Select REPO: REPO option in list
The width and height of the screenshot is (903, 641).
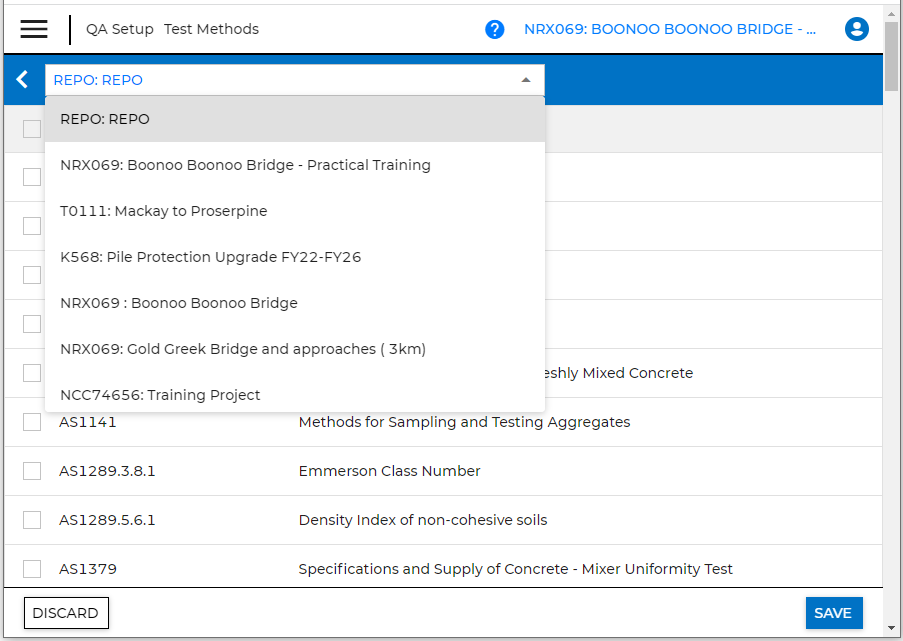[295, 119]
